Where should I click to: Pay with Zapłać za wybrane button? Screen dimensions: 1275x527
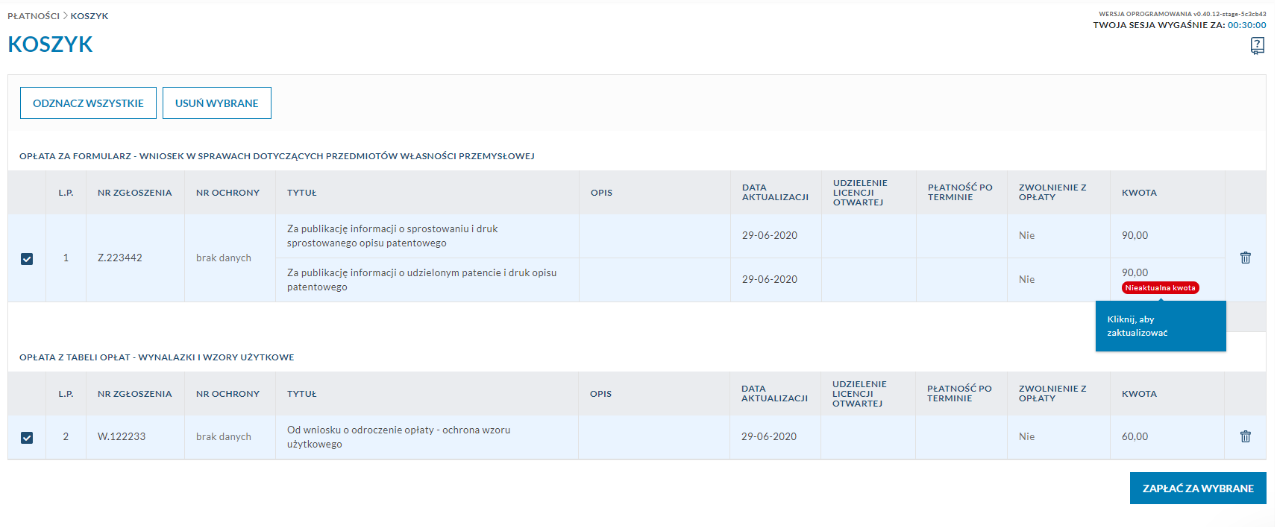click(x=1197, y=488)
